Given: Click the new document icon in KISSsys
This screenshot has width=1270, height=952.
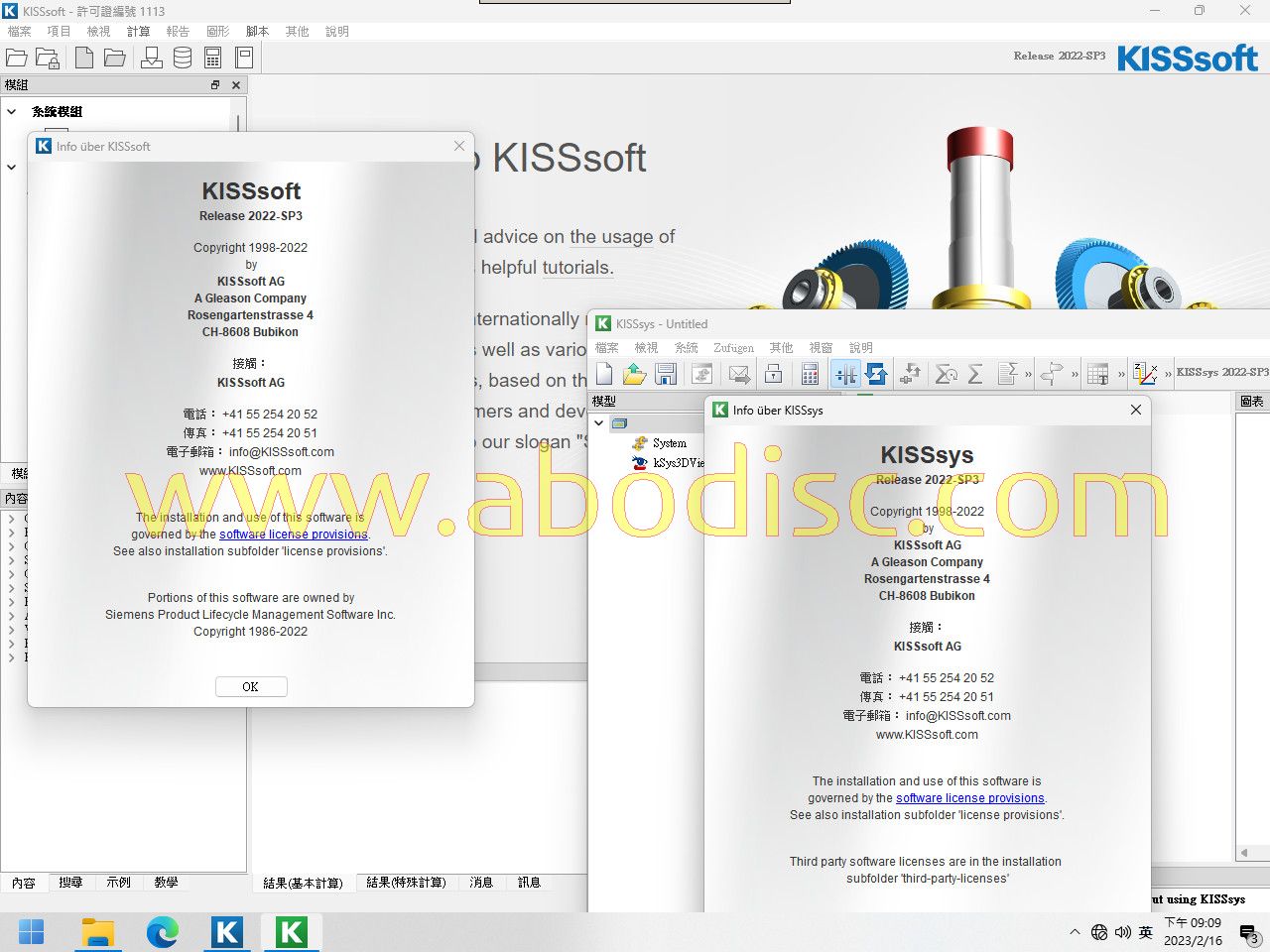Looking at the screenshot, I should pos(604,374).
